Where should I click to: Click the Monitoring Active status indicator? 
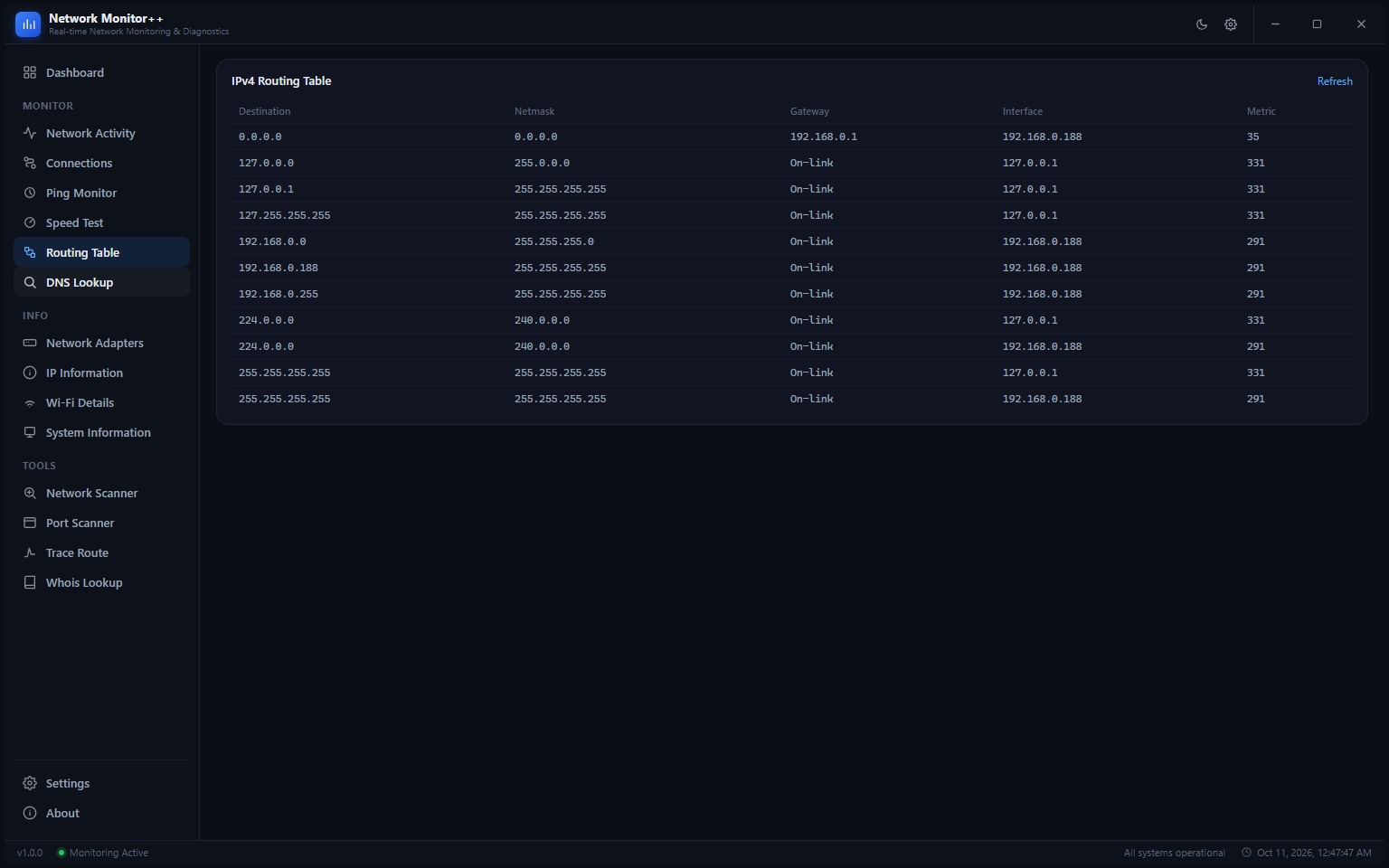(x=103, y=853)
